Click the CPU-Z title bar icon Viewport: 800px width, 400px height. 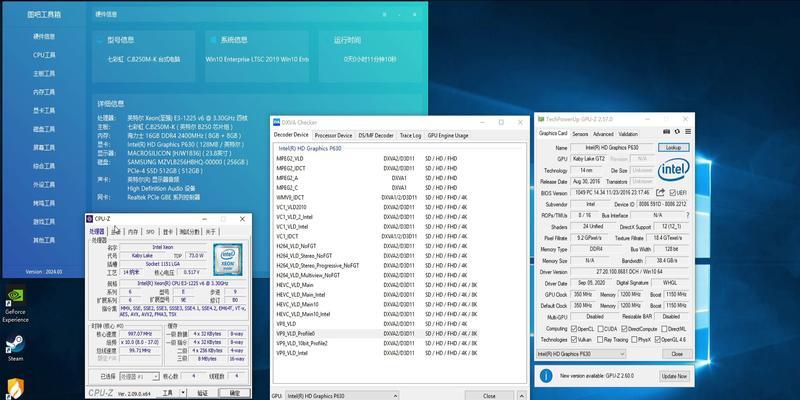(90, 219)
